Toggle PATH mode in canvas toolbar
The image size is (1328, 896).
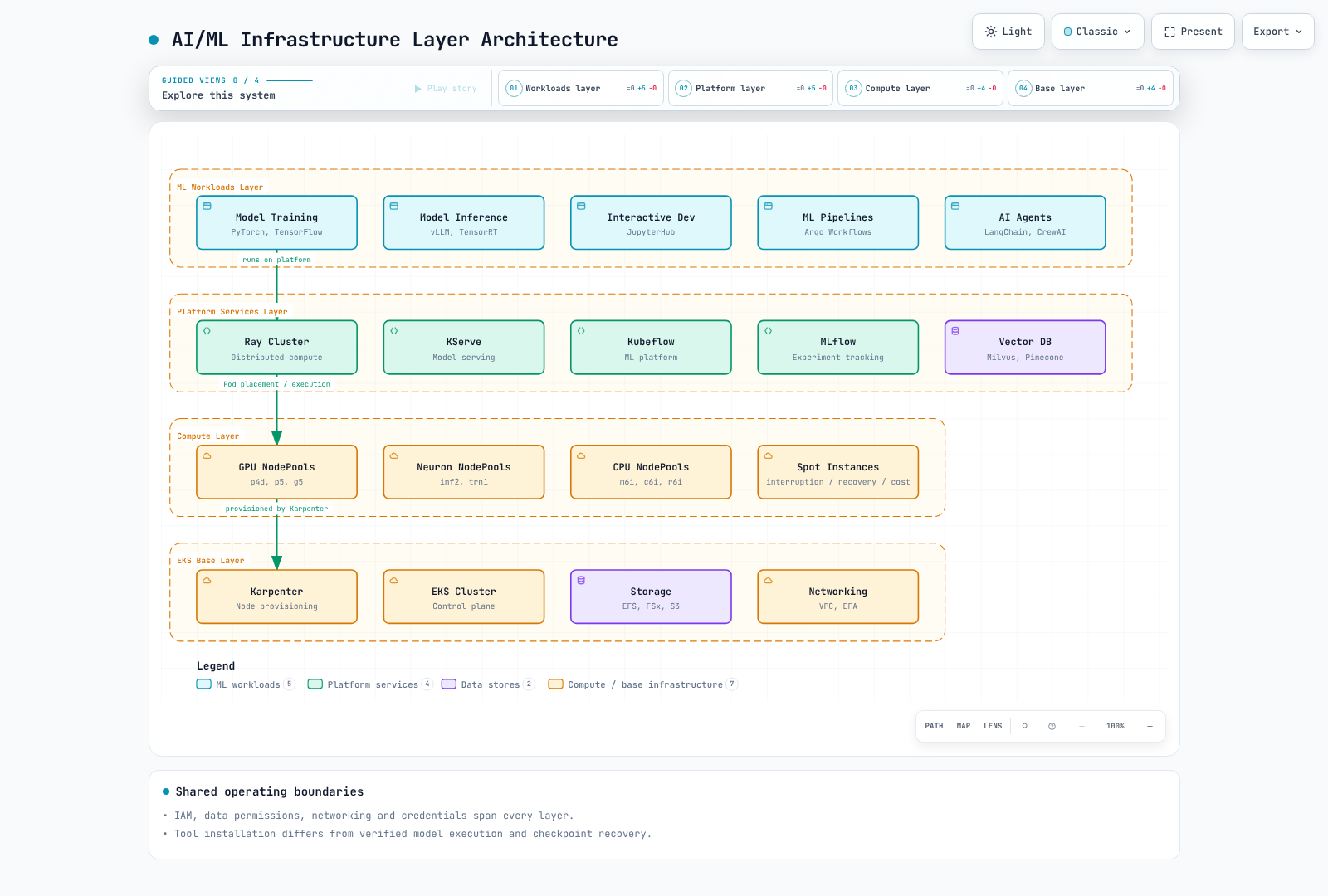(x=934, y=726)
